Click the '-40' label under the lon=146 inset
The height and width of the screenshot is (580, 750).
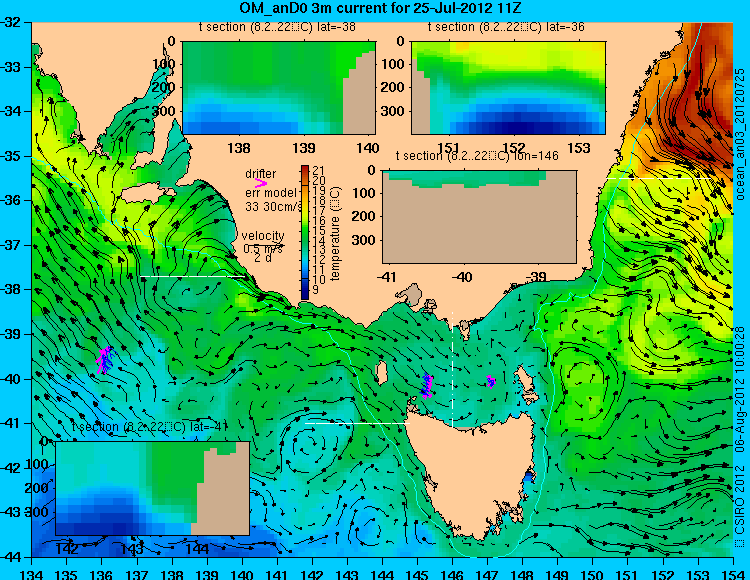[x=462, y=277]
